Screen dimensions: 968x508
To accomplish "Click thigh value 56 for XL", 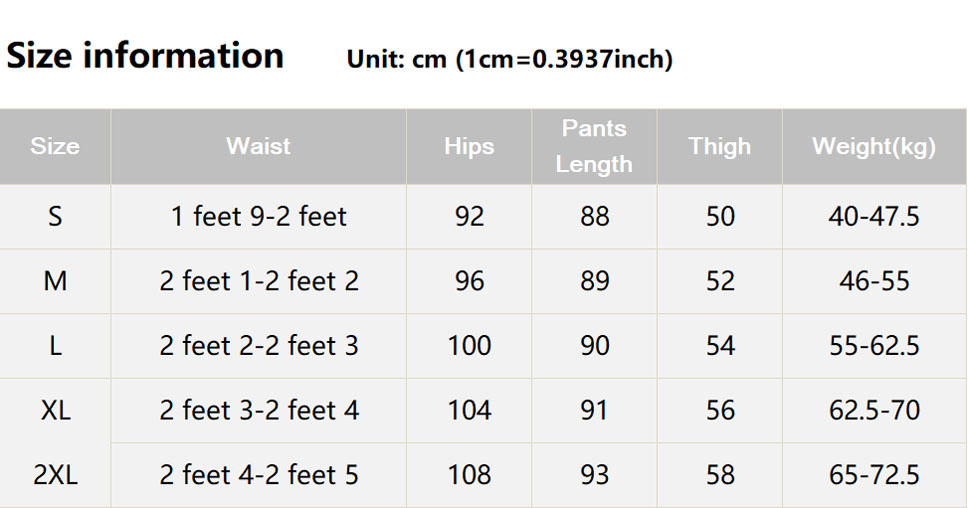I will tap(720, 410).
